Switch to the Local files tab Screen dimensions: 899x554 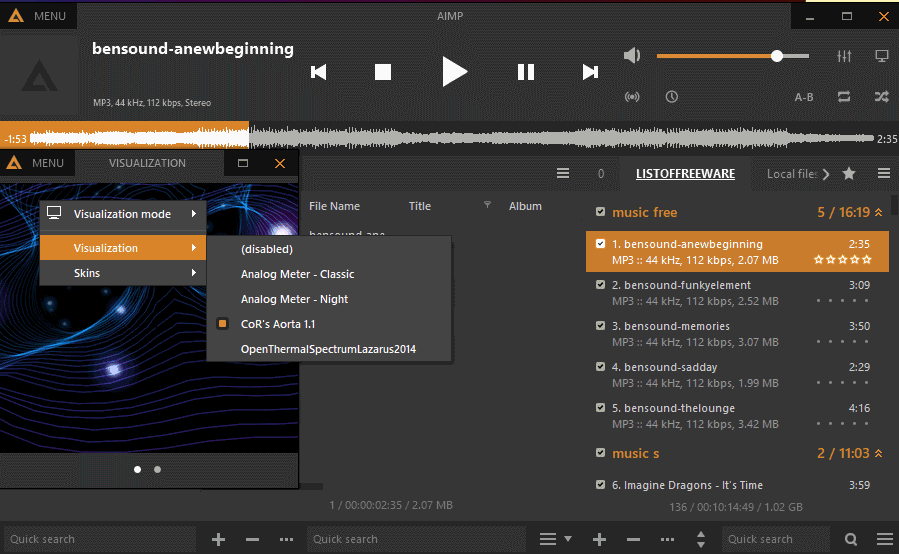tap(792, 174)
